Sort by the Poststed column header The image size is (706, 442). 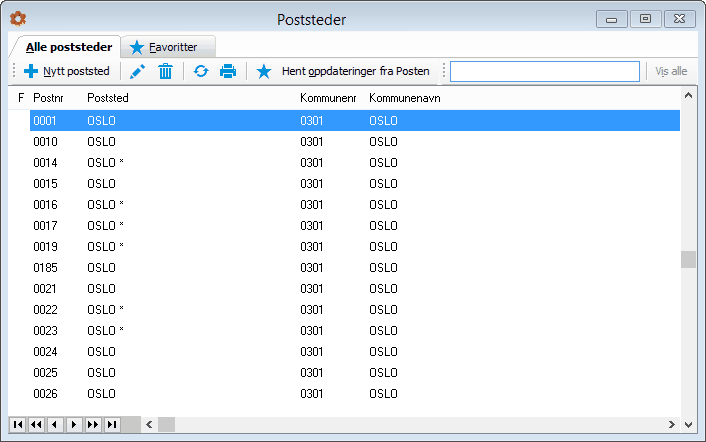108,98
